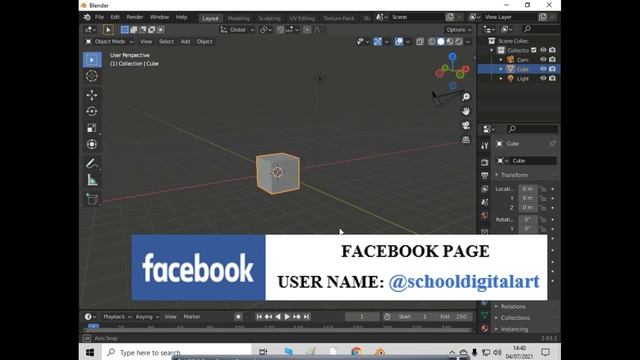Toggle X-ray display in viewport header
The height and width of the screenshot is (360, 640).
[420, 42]
